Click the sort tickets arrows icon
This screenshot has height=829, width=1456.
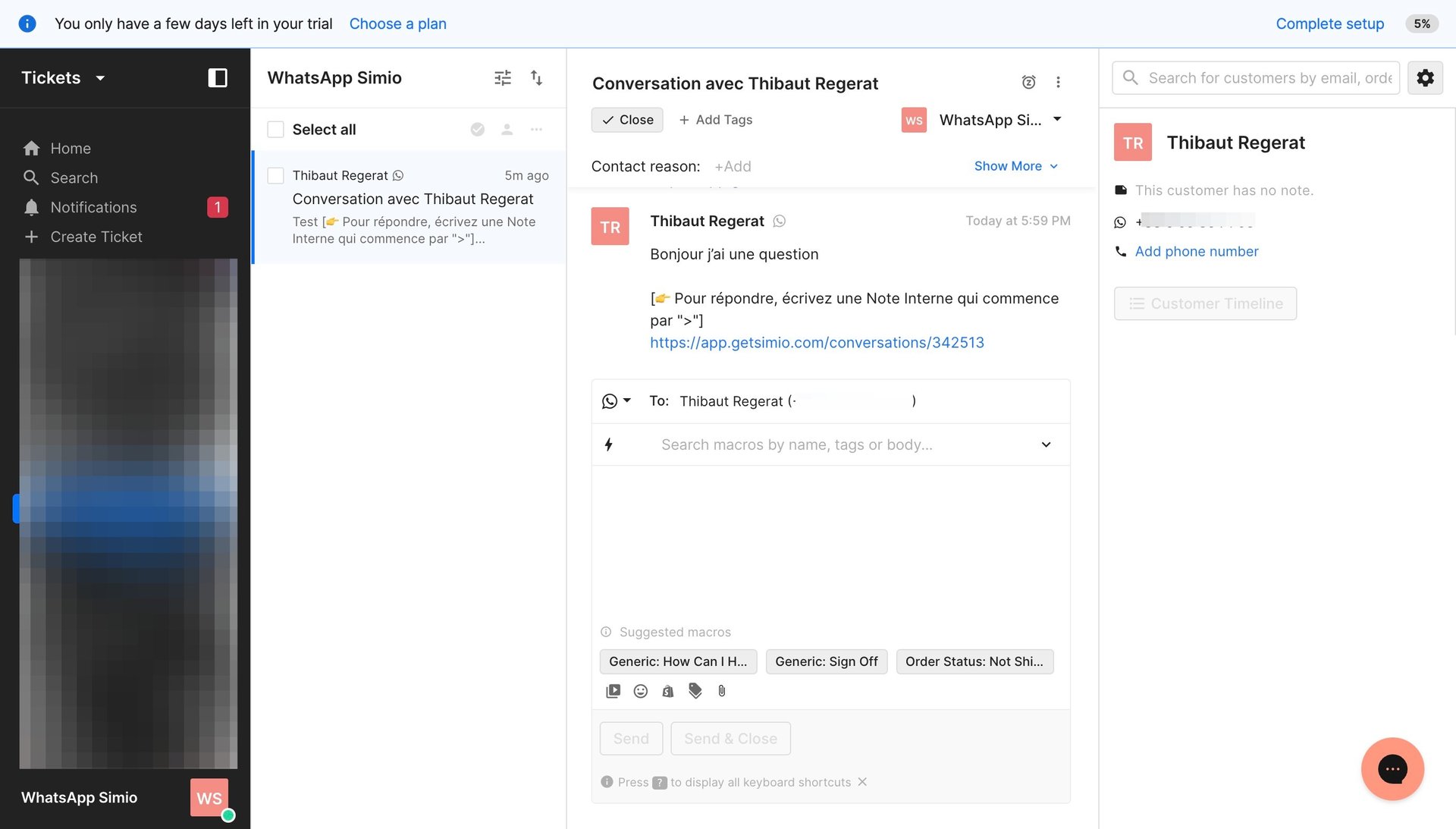point(536,77)
